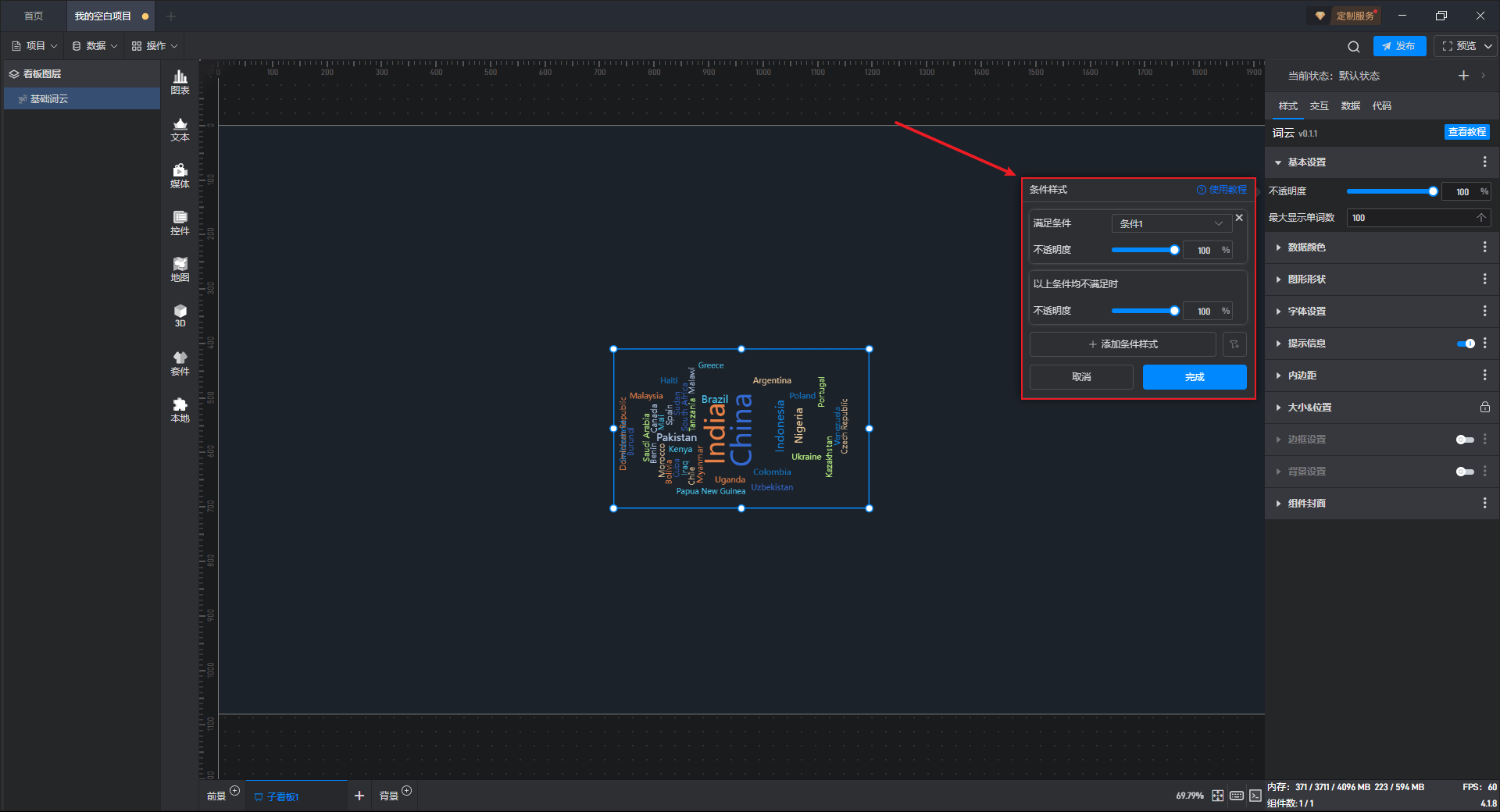Open the 满足条件 dropdown showing 条件1

coord(1170,223)
